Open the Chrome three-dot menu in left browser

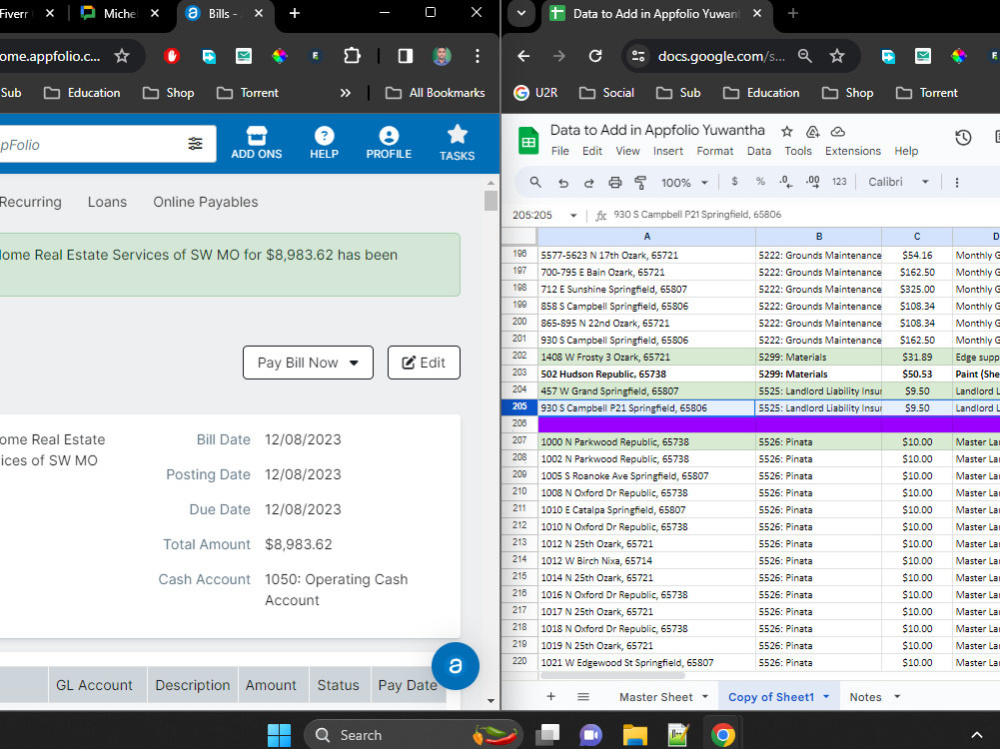coord(477,56)
